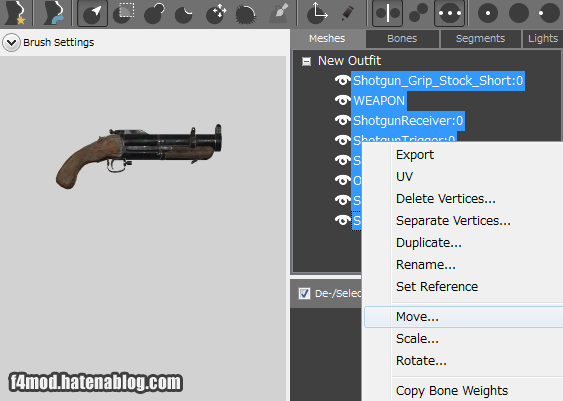The height and width of the screenshot is (401, 563).
Task: Toggle Edit Connected Only in the toolbar
Action: [418, 13]
